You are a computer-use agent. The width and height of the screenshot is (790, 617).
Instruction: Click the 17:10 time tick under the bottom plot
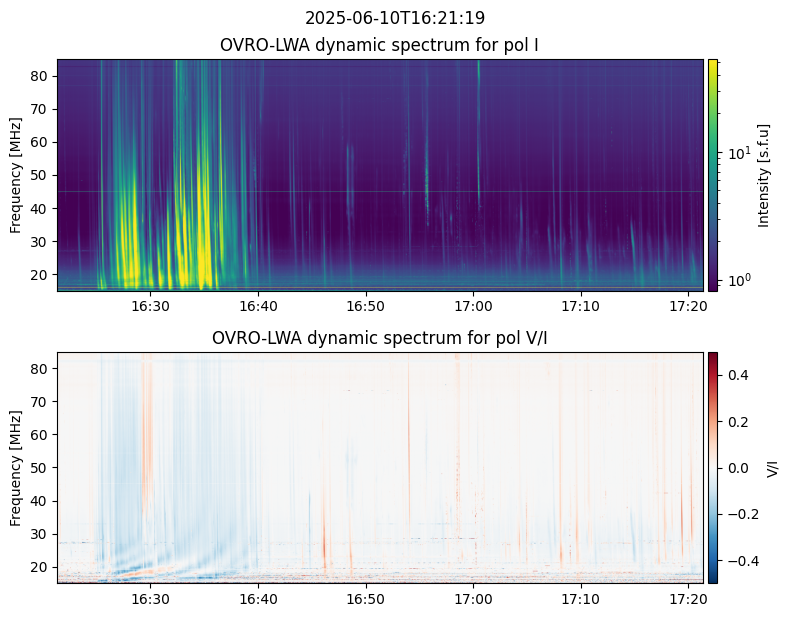[x=580, y=598]
